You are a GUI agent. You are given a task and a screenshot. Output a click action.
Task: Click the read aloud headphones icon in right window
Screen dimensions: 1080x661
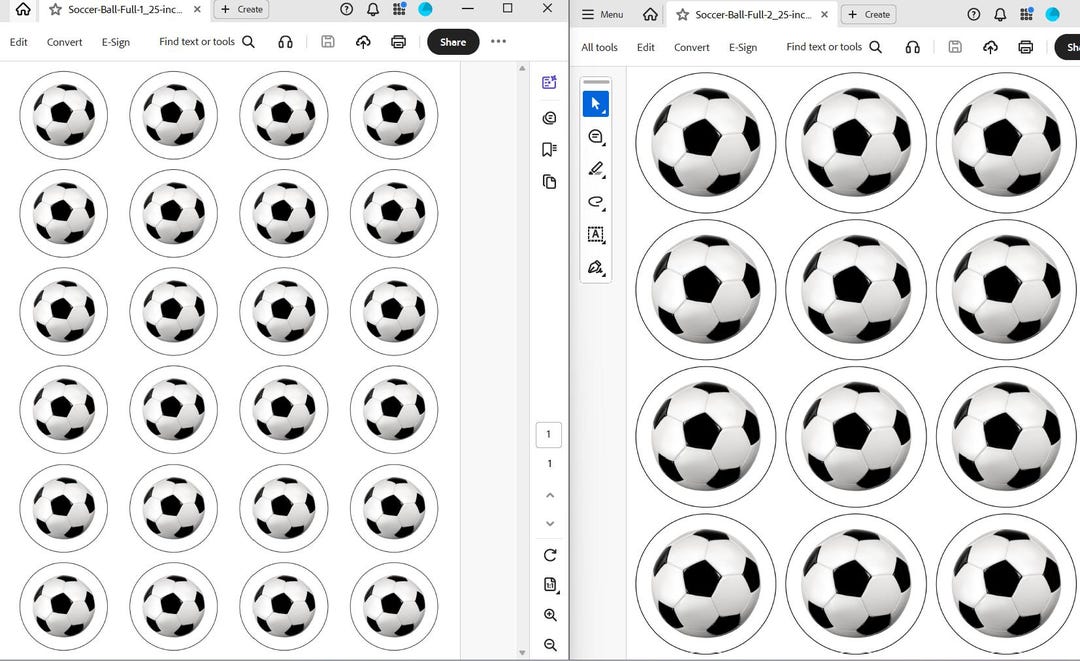coord(913,47)
